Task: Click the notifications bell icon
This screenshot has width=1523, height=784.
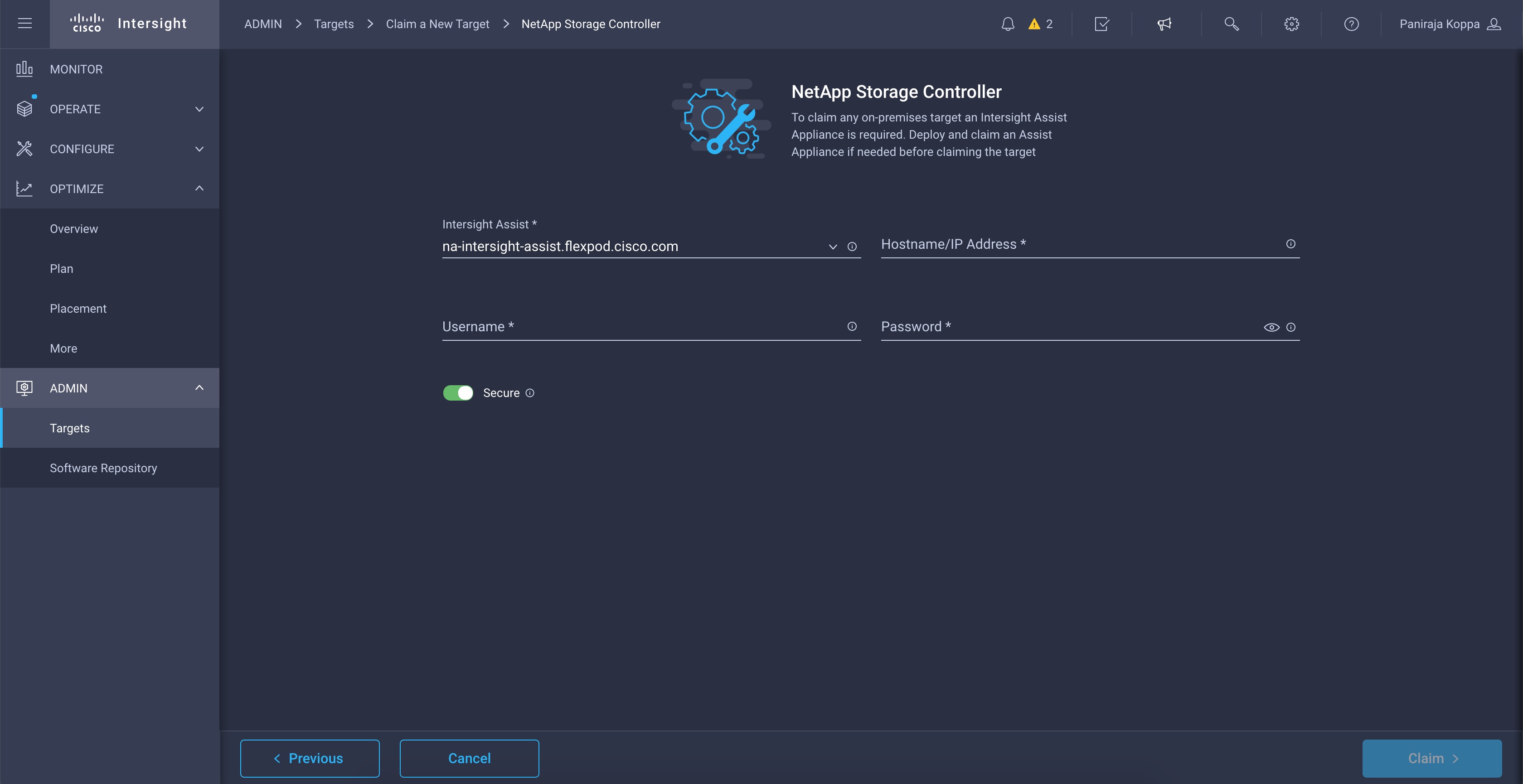Action: pos(1008,24)
